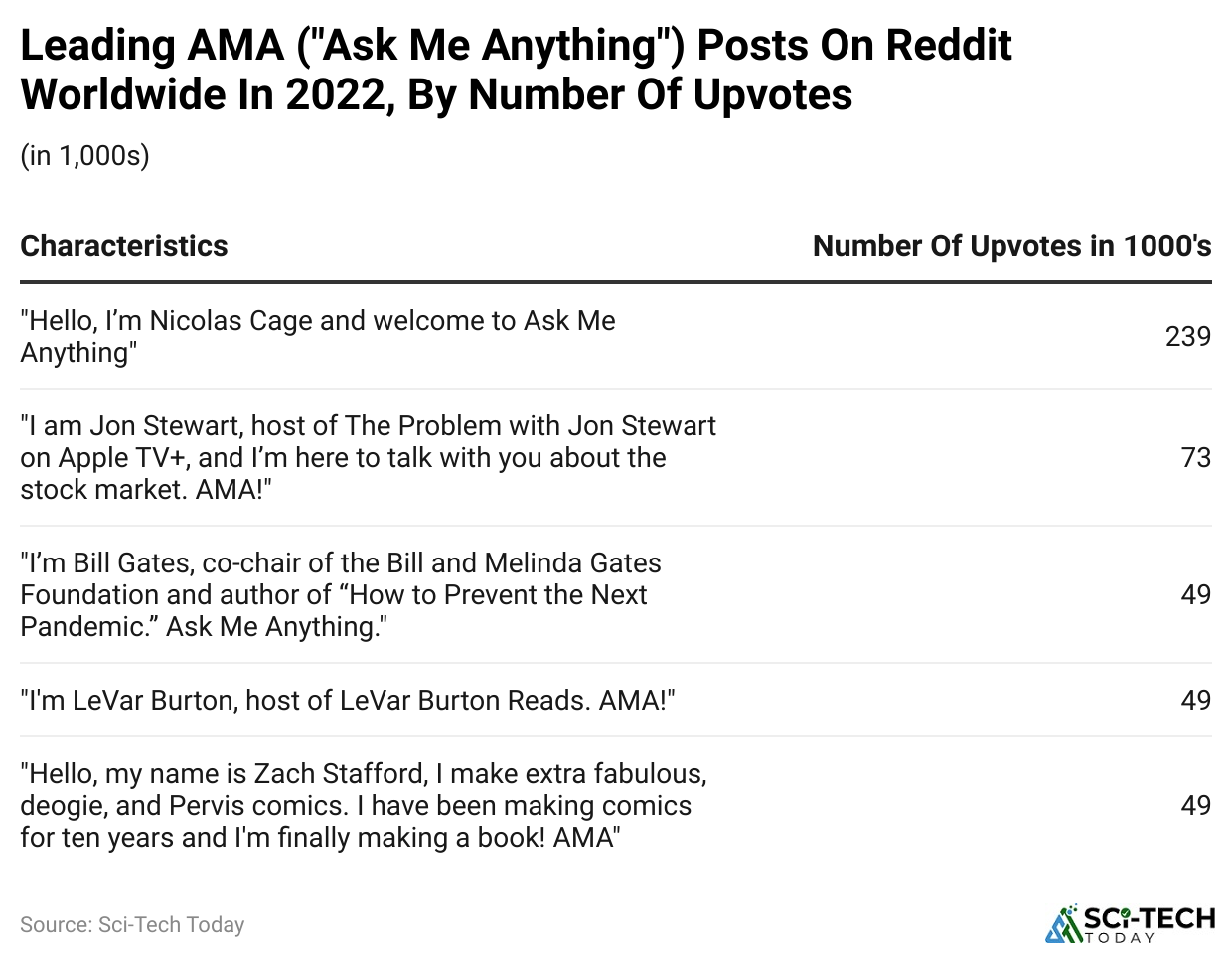Open the Zach Stafford comics AMA text
The height and width of the screenshot is (958, 1232).
point(364,805)
